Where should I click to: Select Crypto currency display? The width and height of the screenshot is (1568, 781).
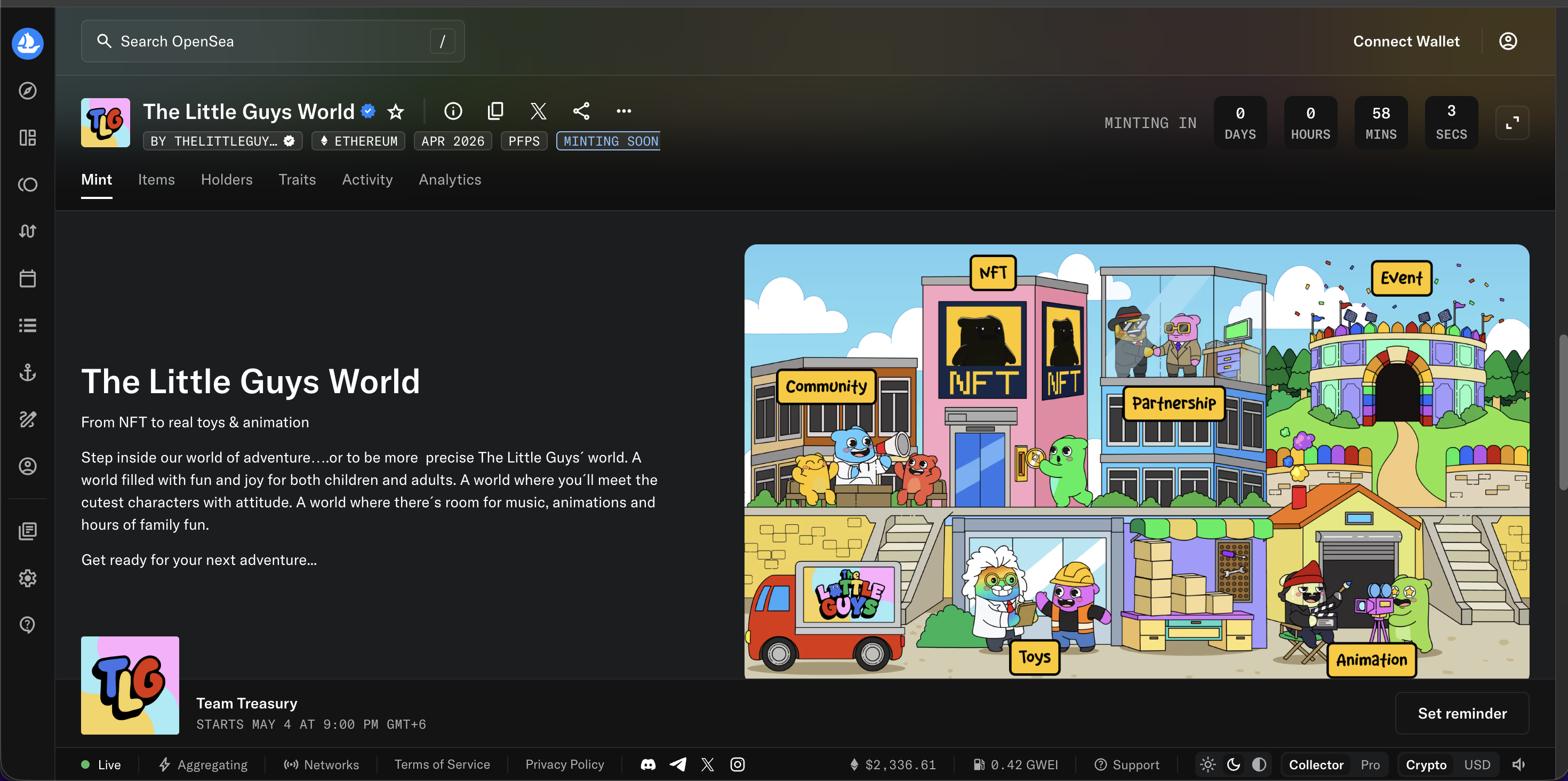click(x=1426, y=764)
